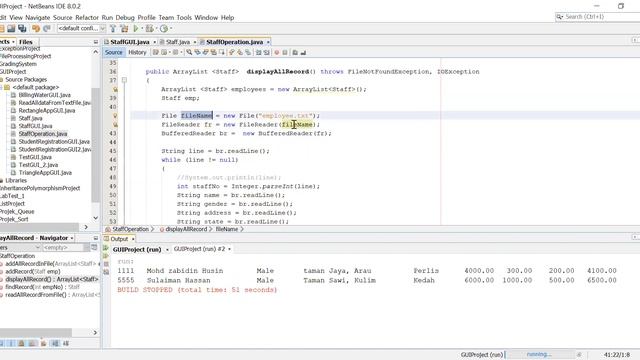This screenshot has width=640, height=360.
Task: Click the Navigator horizontal scrollbar
Action: [x=36, y=332]
